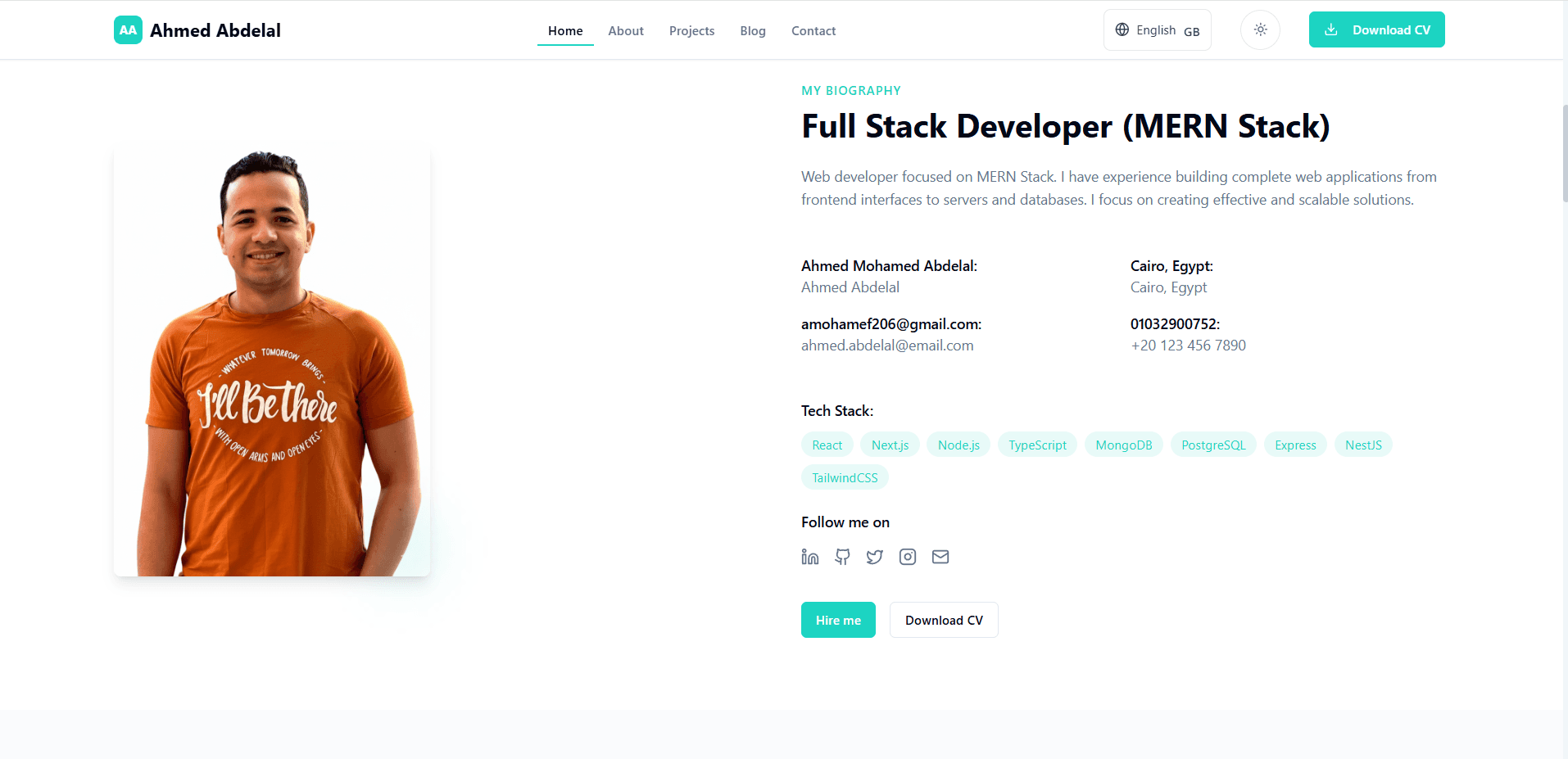1568x759 pixels.
Task: Open the Projects nav link
Action: coord(691,31)
